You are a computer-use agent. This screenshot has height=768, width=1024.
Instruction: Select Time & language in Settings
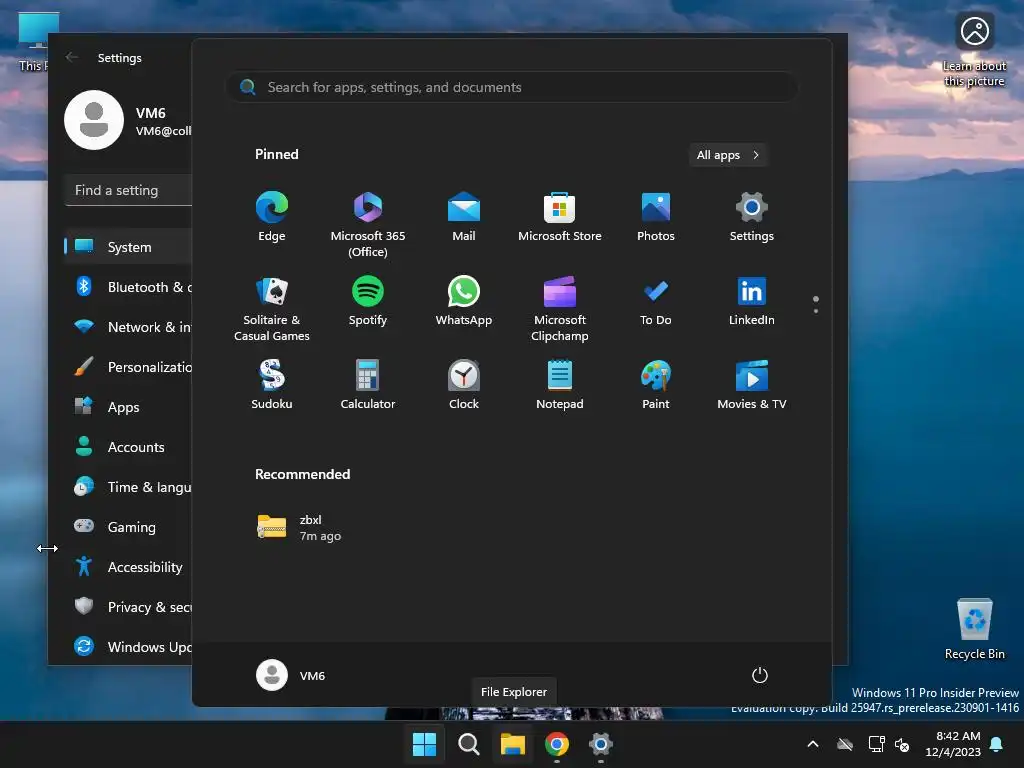[x=128, y=487]
